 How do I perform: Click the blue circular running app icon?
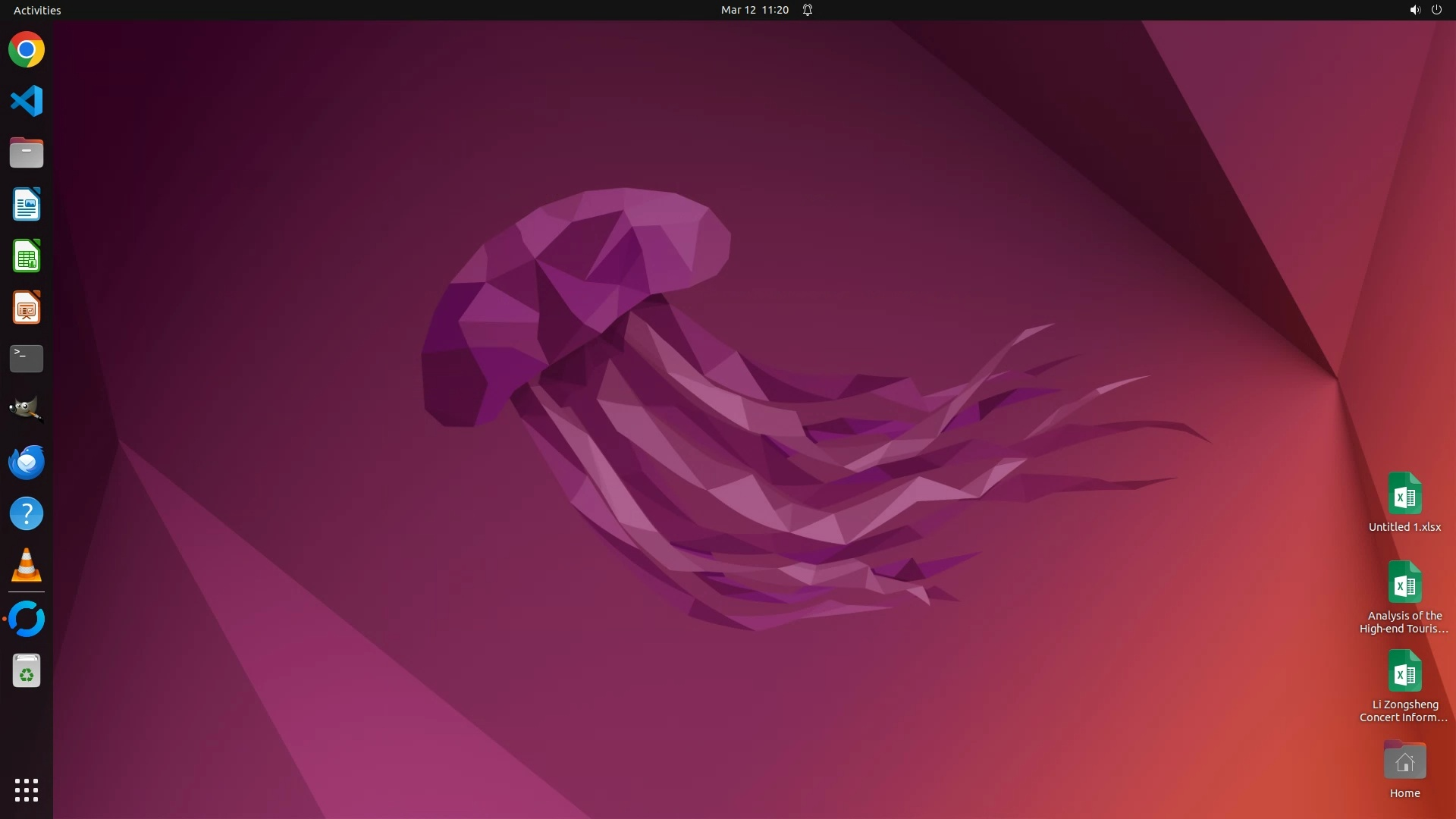[27, 619]
